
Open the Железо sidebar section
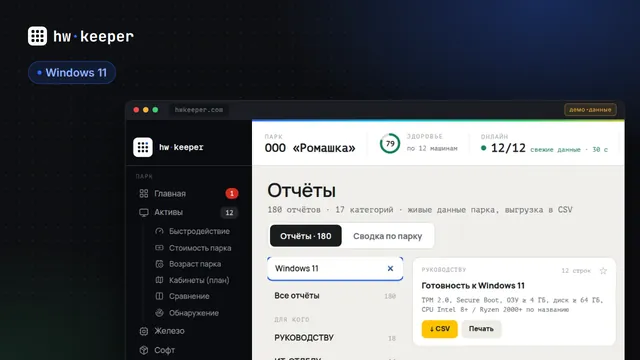tap(188, 331)
